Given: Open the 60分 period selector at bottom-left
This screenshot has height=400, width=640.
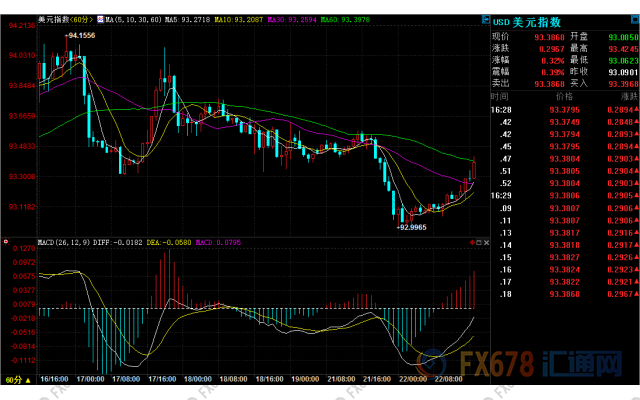Looking at the screenshot, I should coord(18,380).
